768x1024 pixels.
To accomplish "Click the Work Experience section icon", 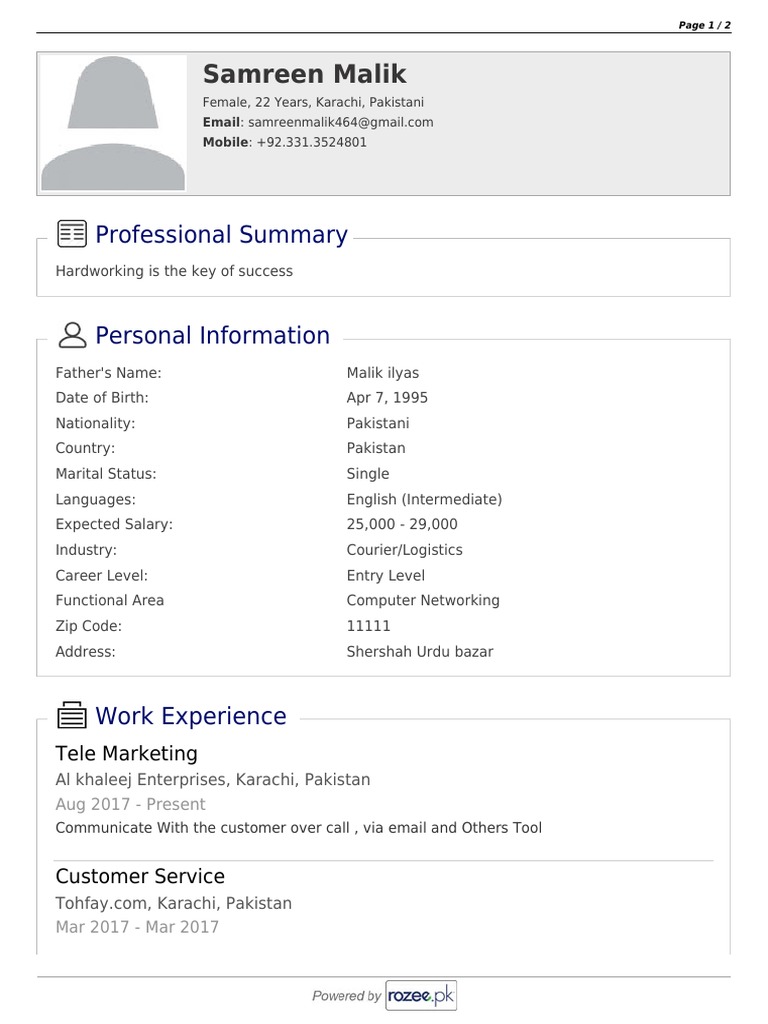I will coord(72,716).
